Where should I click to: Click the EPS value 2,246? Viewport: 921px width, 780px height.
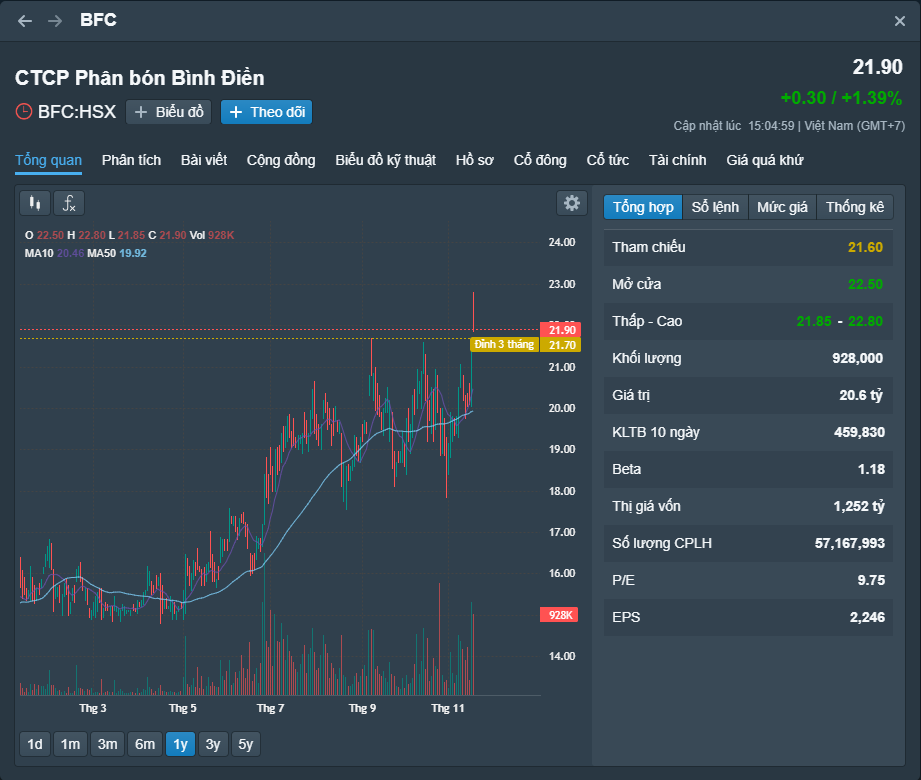click(x=867, y=617)
